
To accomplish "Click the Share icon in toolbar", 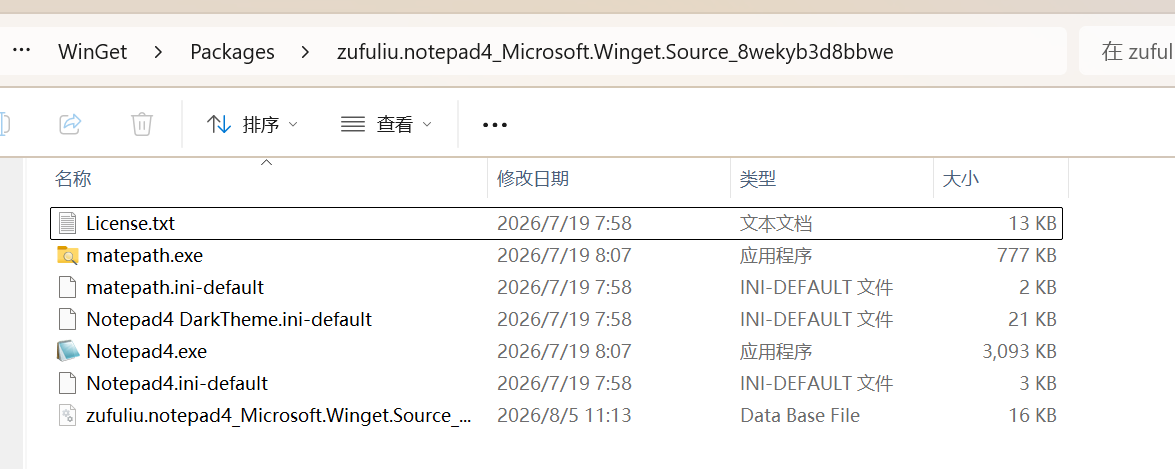I will coord(70,124).
